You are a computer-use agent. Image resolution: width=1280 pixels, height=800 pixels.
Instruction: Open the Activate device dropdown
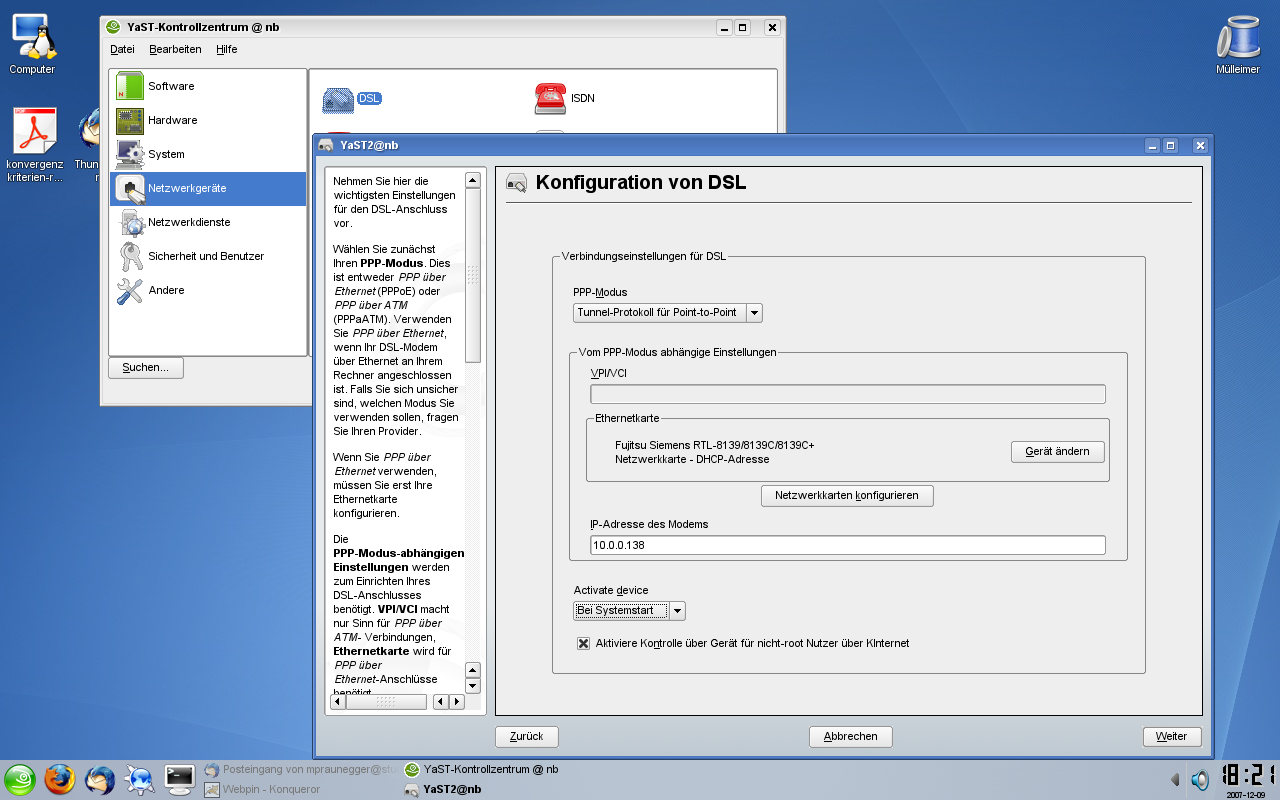(677, 611)
